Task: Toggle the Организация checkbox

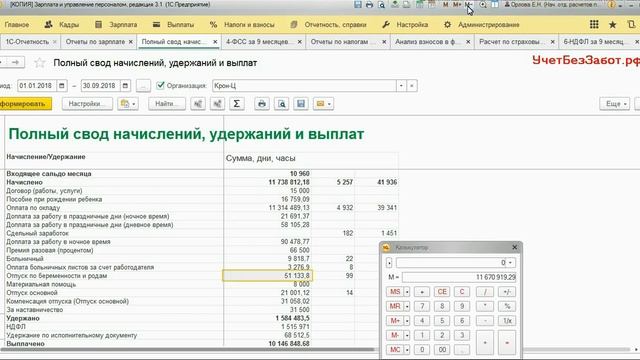Action: (160, 85)
